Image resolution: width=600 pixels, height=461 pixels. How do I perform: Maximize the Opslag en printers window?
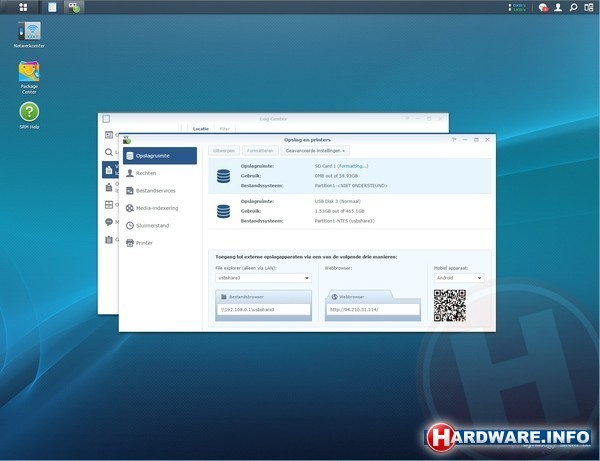[476, 140]
